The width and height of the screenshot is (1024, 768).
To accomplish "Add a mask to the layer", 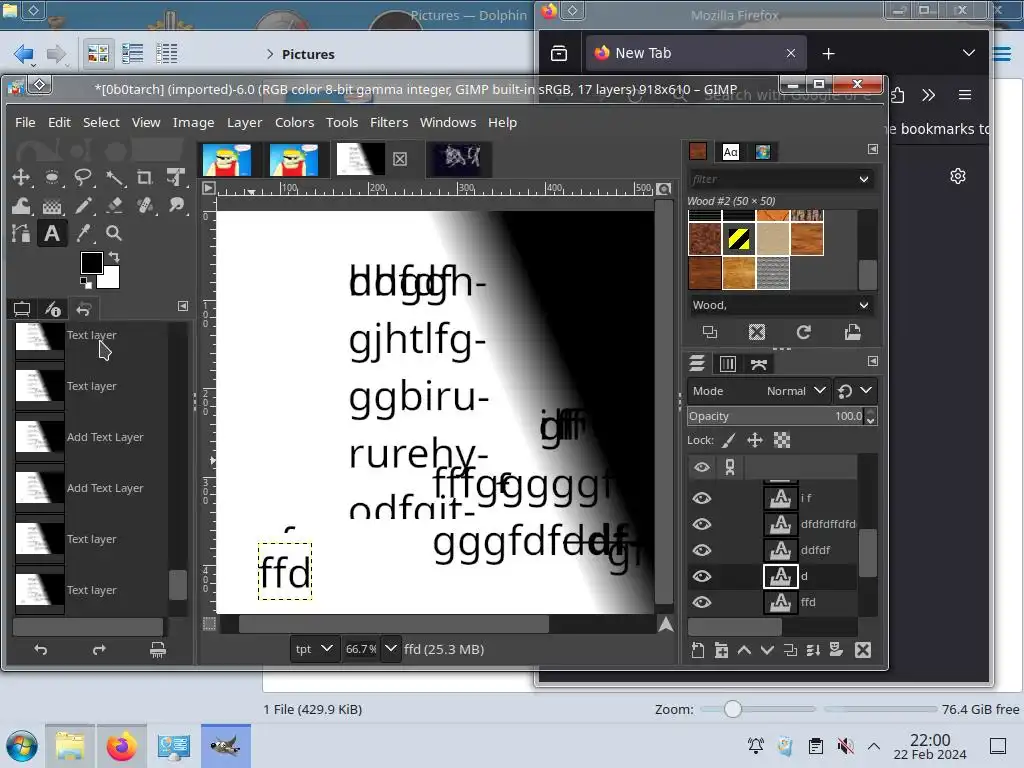I will pyautogui.click(x=836, y=650).
